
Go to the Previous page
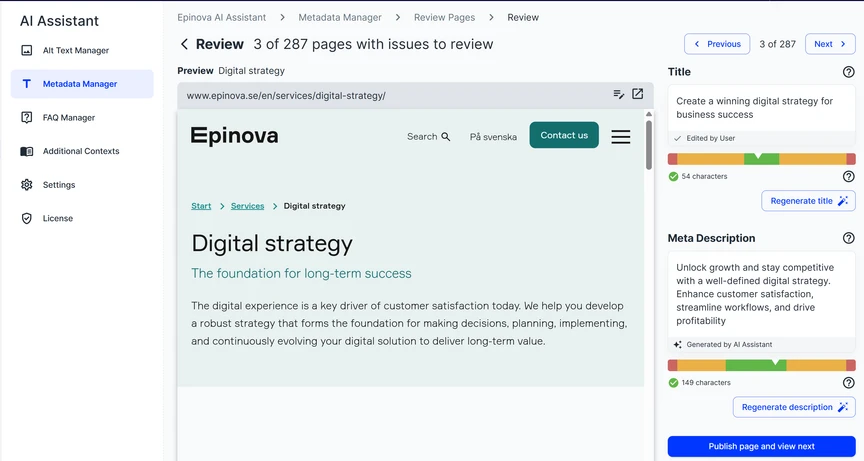[x=717, y=44]
